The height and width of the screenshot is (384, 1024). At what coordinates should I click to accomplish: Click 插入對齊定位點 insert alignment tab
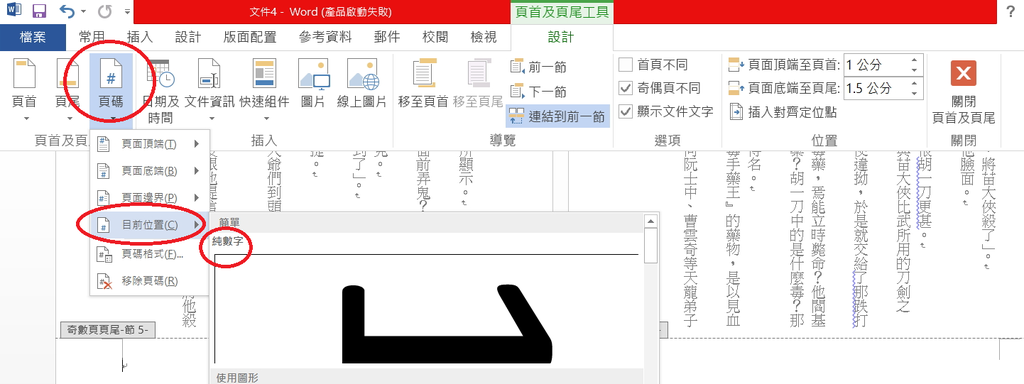point(783,112)
